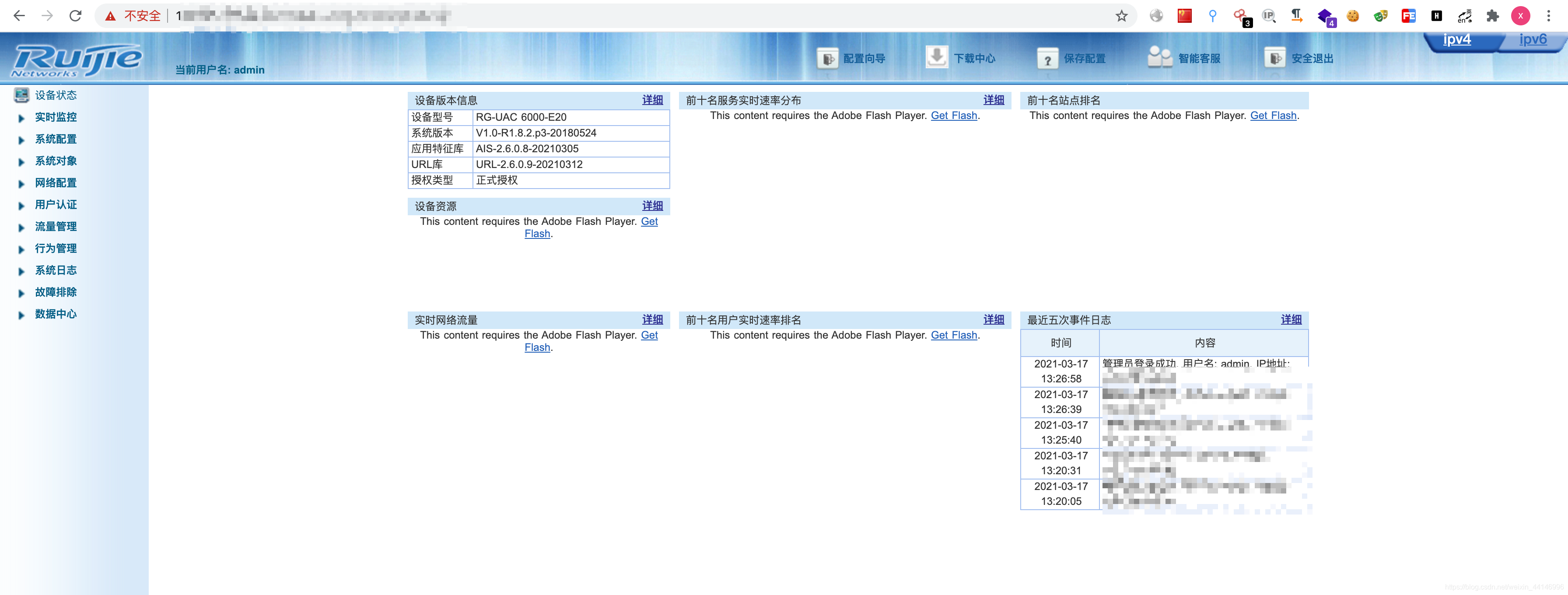The image size is (1568, 595).
Task: Click the Ruijie Networks logo
Action: pos(77,59)
